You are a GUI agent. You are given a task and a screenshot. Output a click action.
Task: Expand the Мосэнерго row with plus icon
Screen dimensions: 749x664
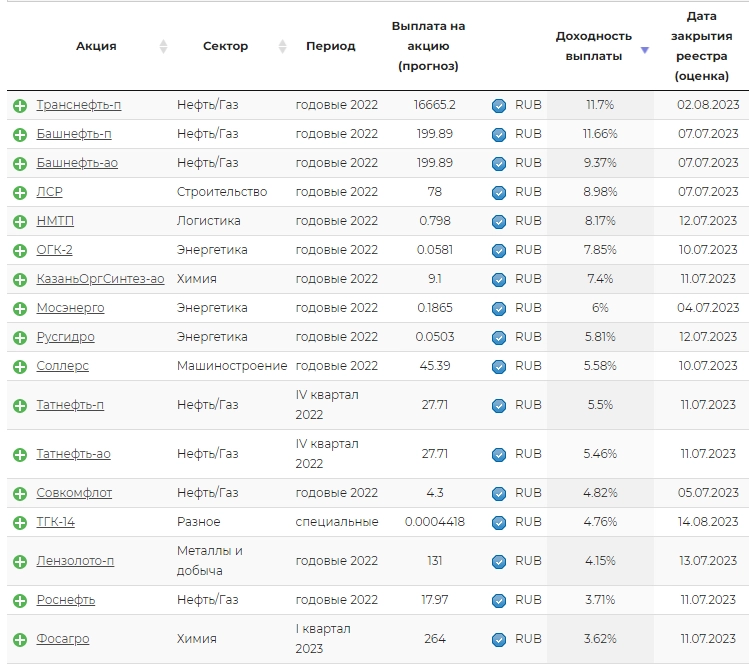tap(19, 309)
